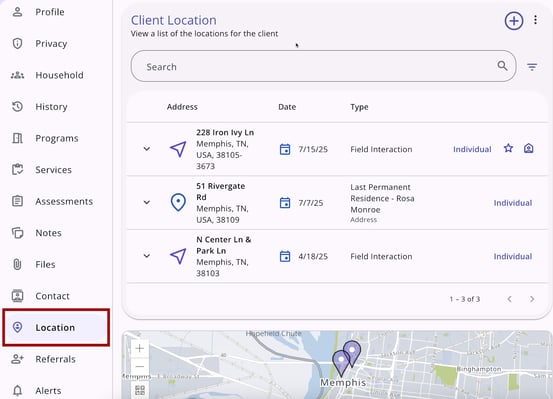Click the Notes icon in sidebar

click(17, 233)
